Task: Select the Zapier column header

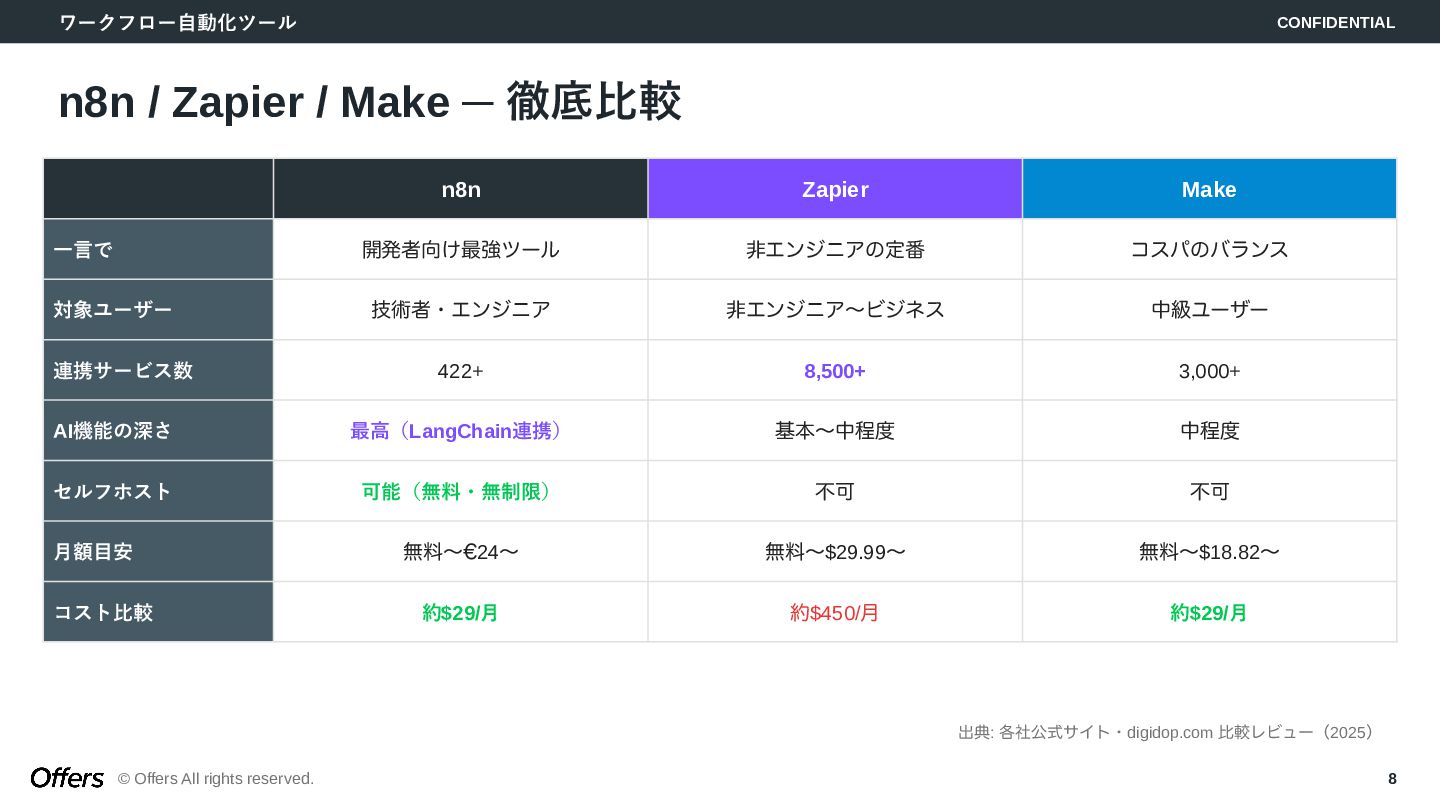Action: coord(835,189)
